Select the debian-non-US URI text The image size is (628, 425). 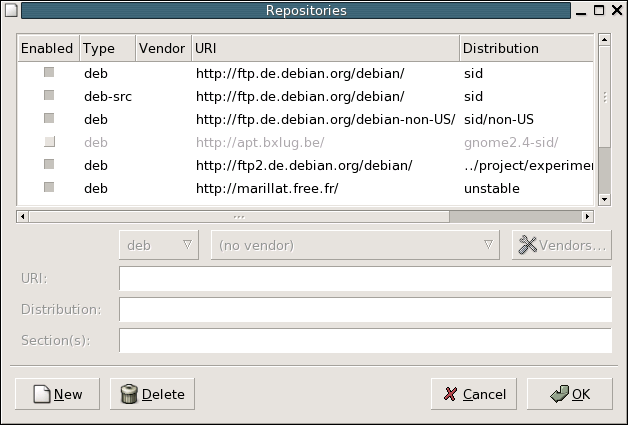pos(326,119)
